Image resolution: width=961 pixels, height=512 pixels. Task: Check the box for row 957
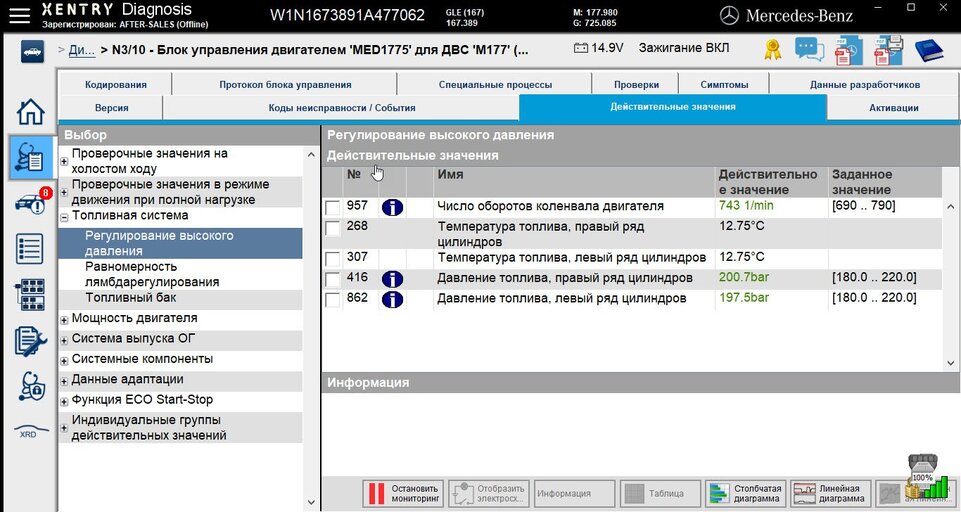coord(332,207)
